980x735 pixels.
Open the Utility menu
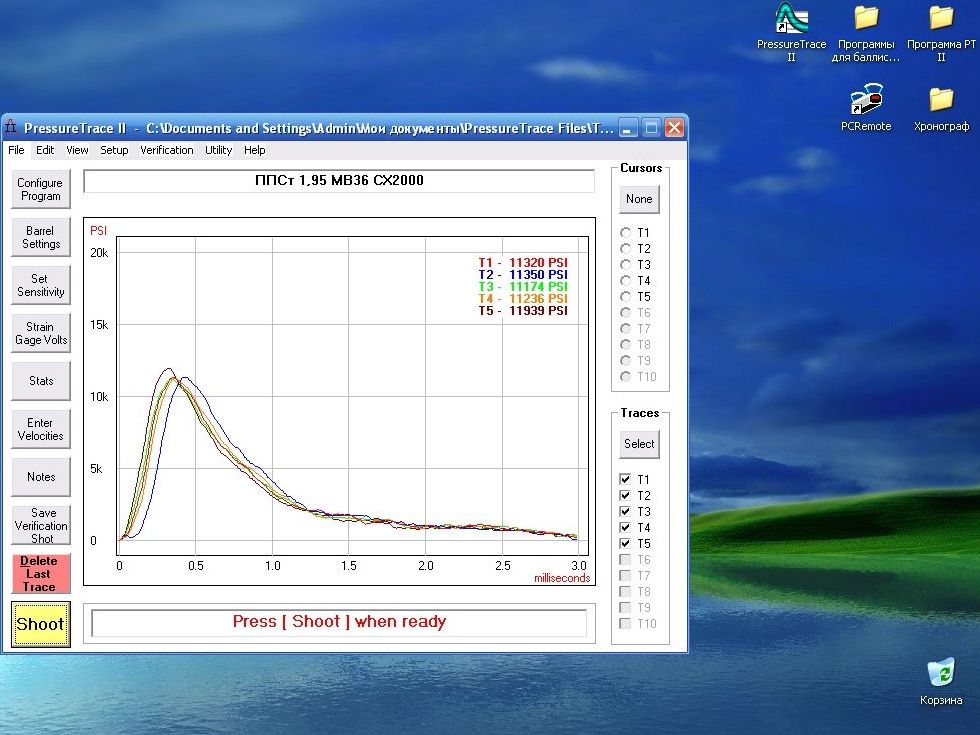point(218,150)
